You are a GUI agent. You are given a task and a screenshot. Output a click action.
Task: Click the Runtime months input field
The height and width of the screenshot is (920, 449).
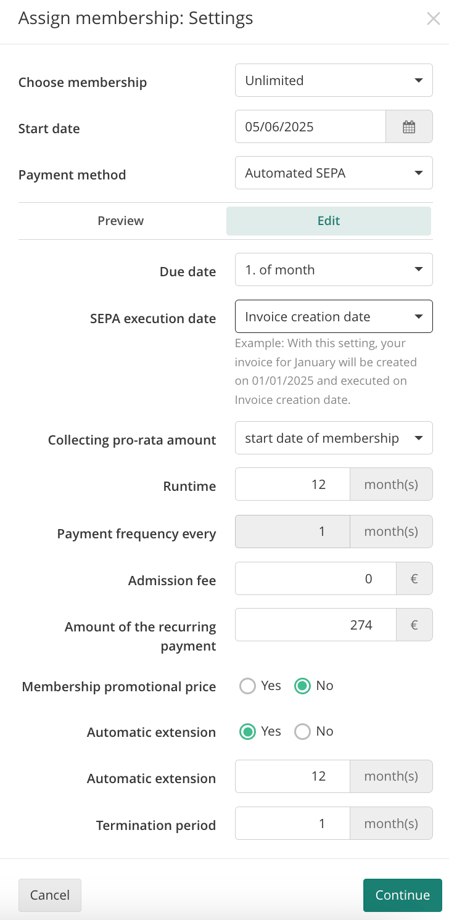293,484
